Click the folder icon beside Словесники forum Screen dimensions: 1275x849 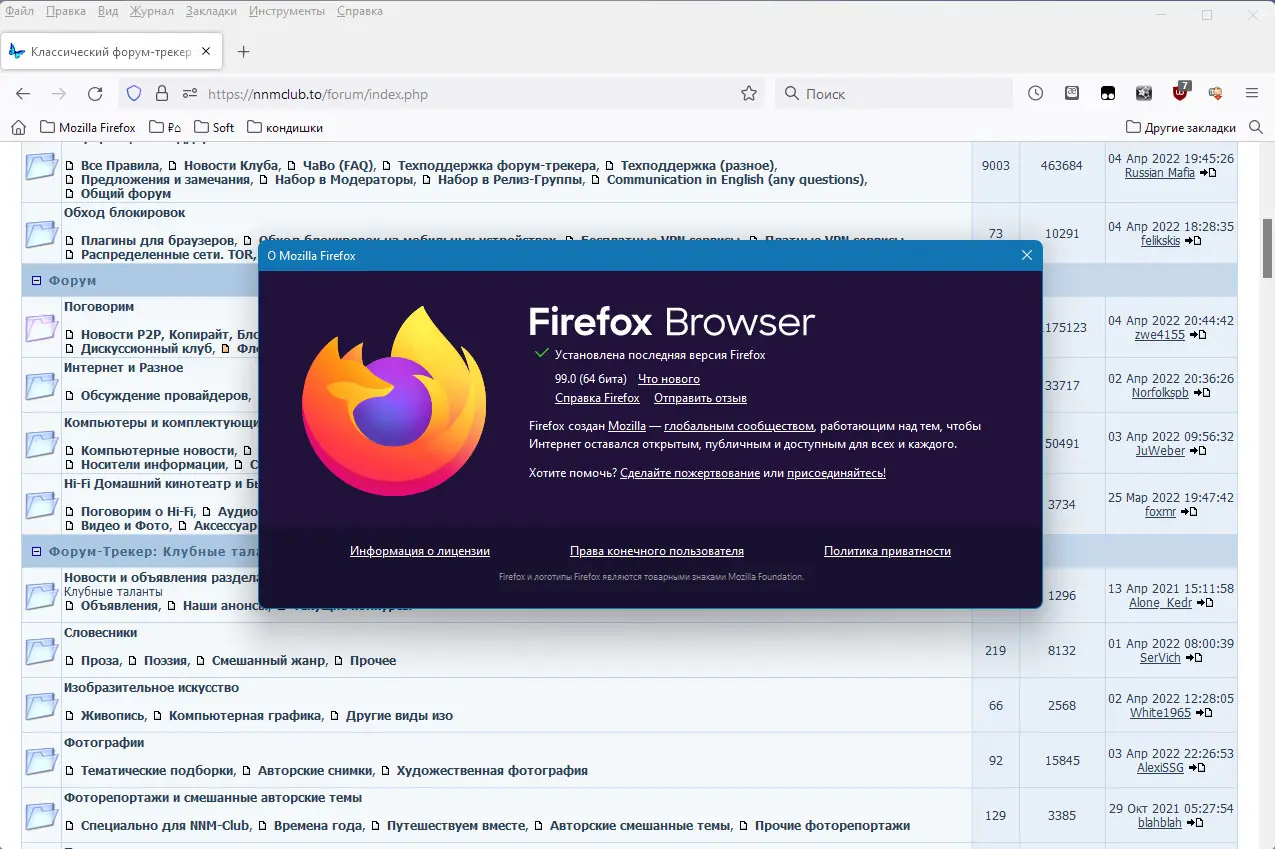click(41, 650)
